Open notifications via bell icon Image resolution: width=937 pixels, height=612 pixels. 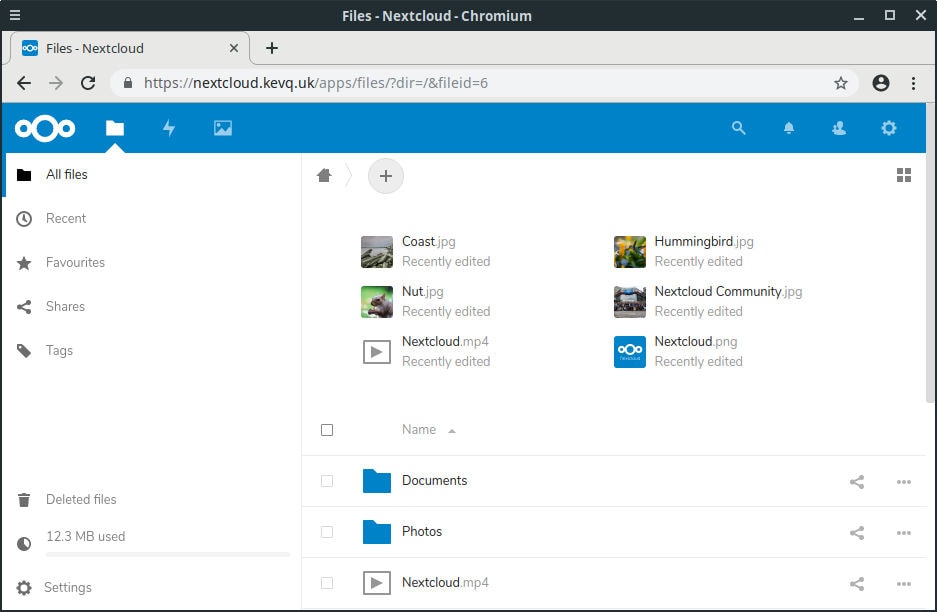coord(789,128)
